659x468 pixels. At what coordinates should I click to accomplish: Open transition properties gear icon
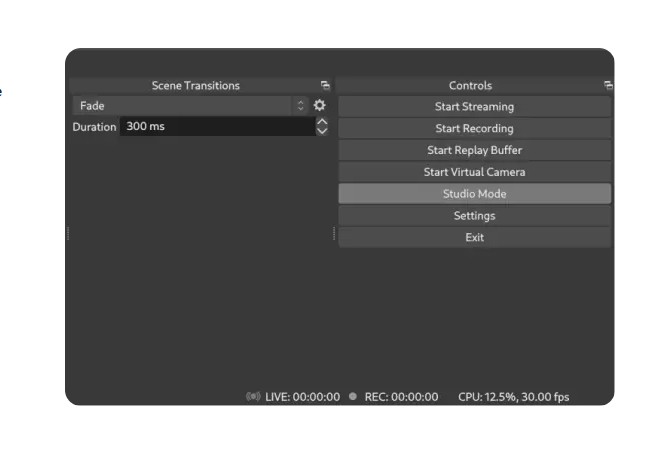[x=319, y=105]
